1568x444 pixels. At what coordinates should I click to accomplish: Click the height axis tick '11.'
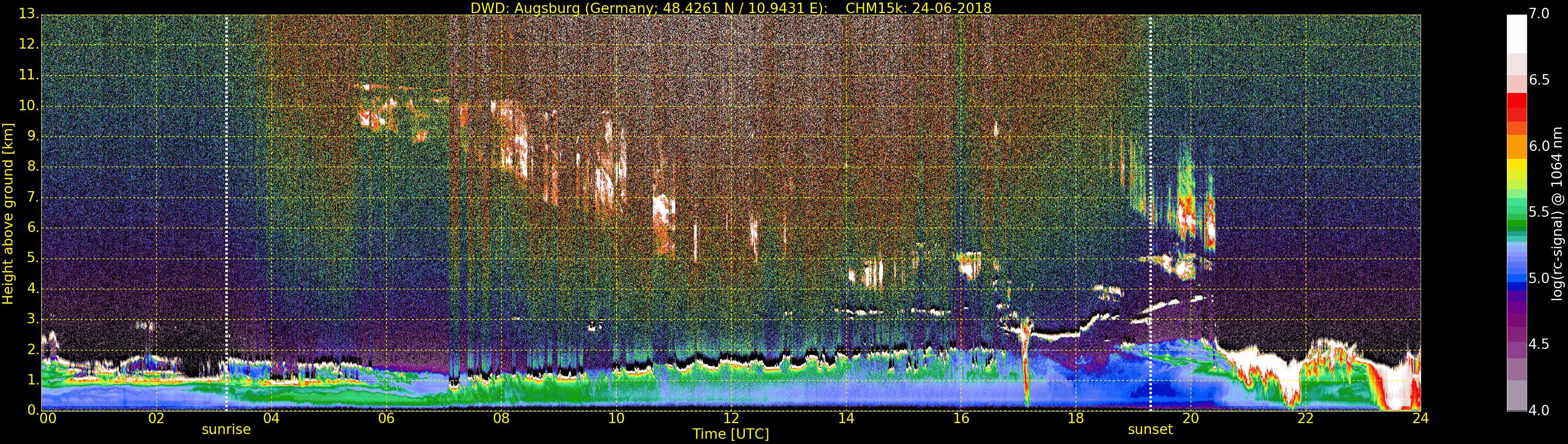[29, 75]
